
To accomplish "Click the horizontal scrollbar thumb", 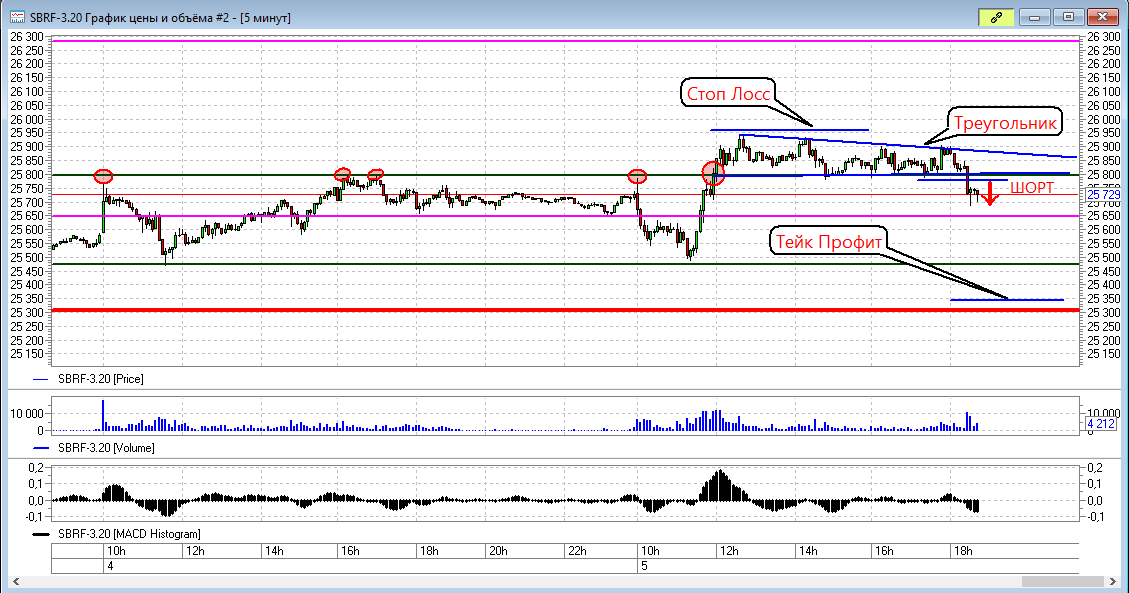I will point(1063,581).
